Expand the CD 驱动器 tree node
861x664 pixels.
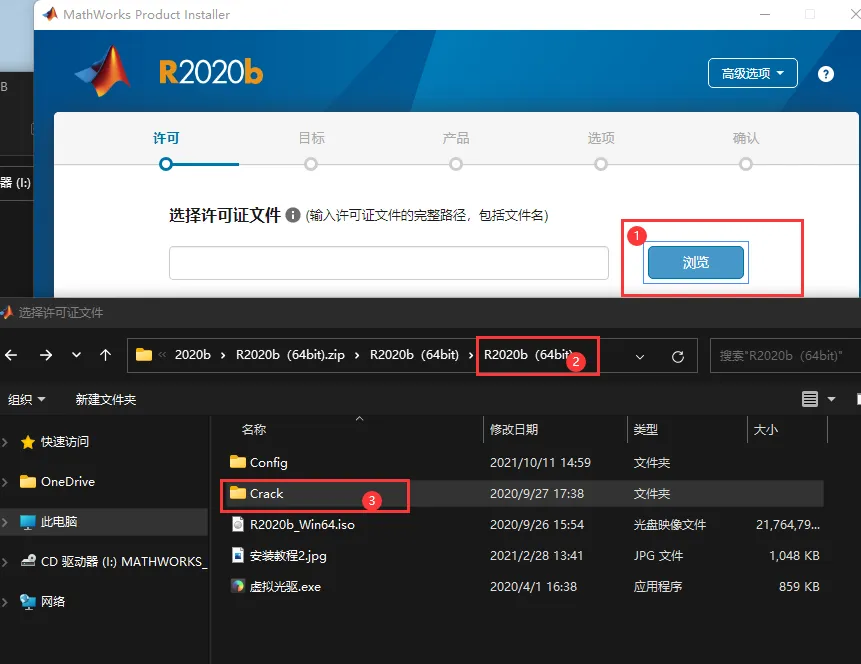5,562
